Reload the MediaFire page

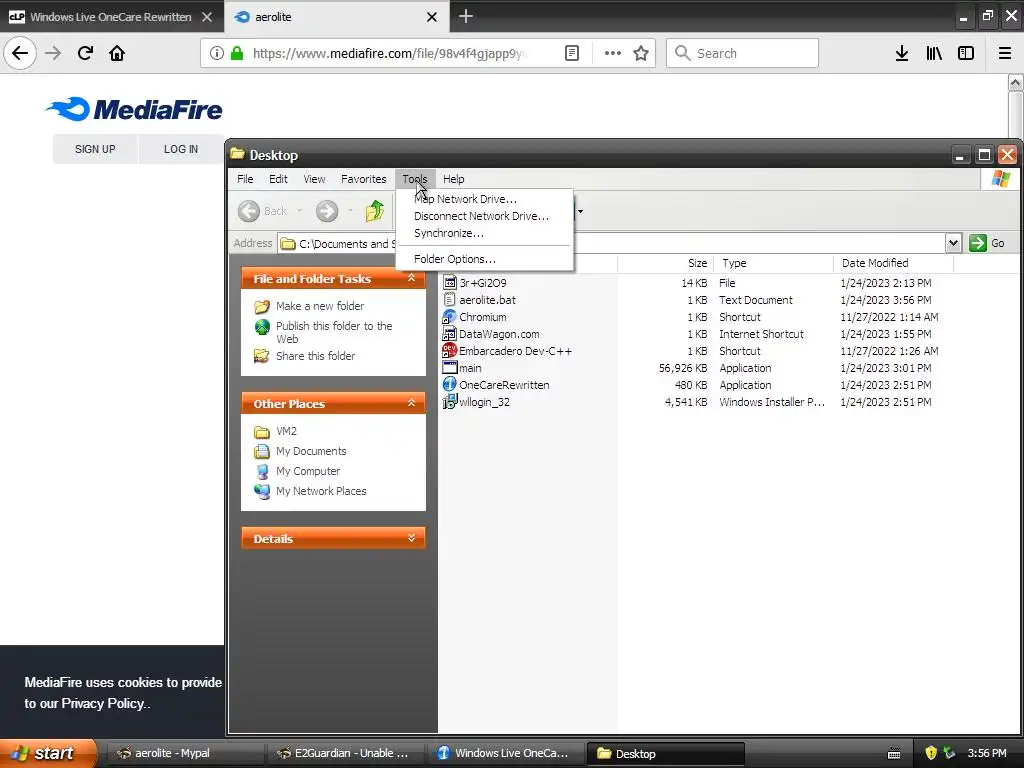click(x=85, y=53)
